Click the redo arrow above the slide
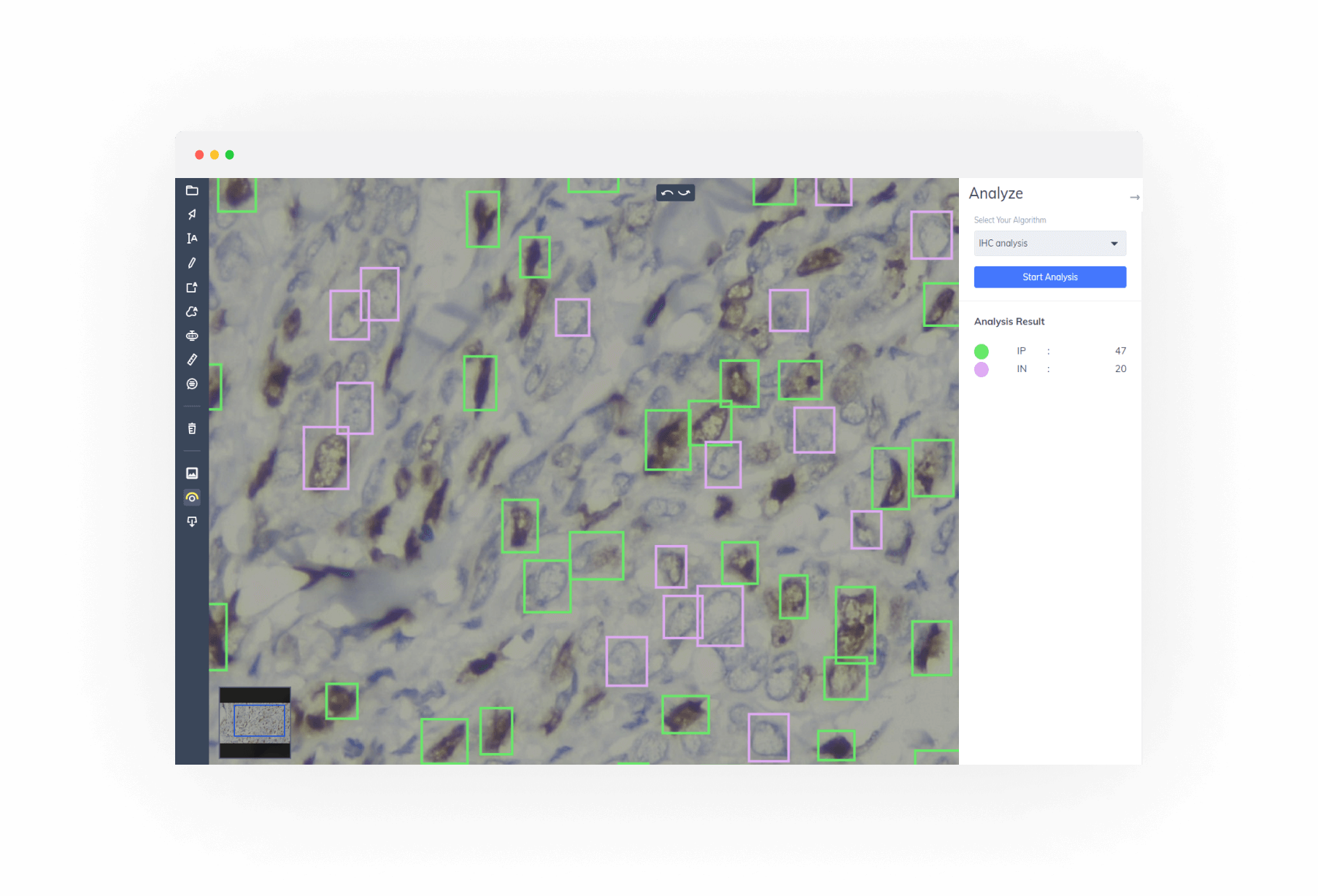The width and height of the screenshot is (1318, 896). click(x=684, y=192)
